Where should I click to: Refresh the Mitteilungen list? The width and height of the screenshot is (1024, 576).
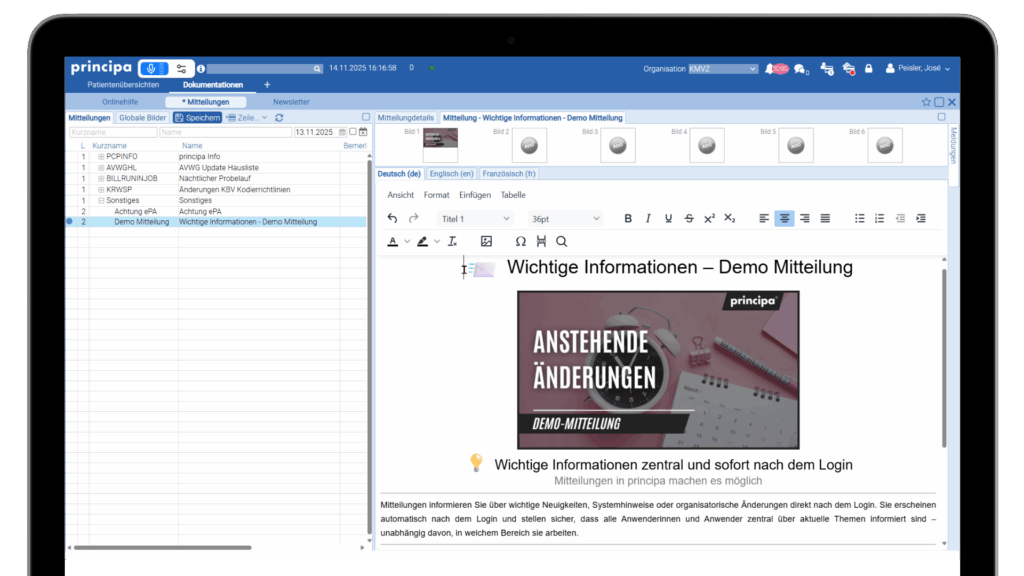[279, 117]
